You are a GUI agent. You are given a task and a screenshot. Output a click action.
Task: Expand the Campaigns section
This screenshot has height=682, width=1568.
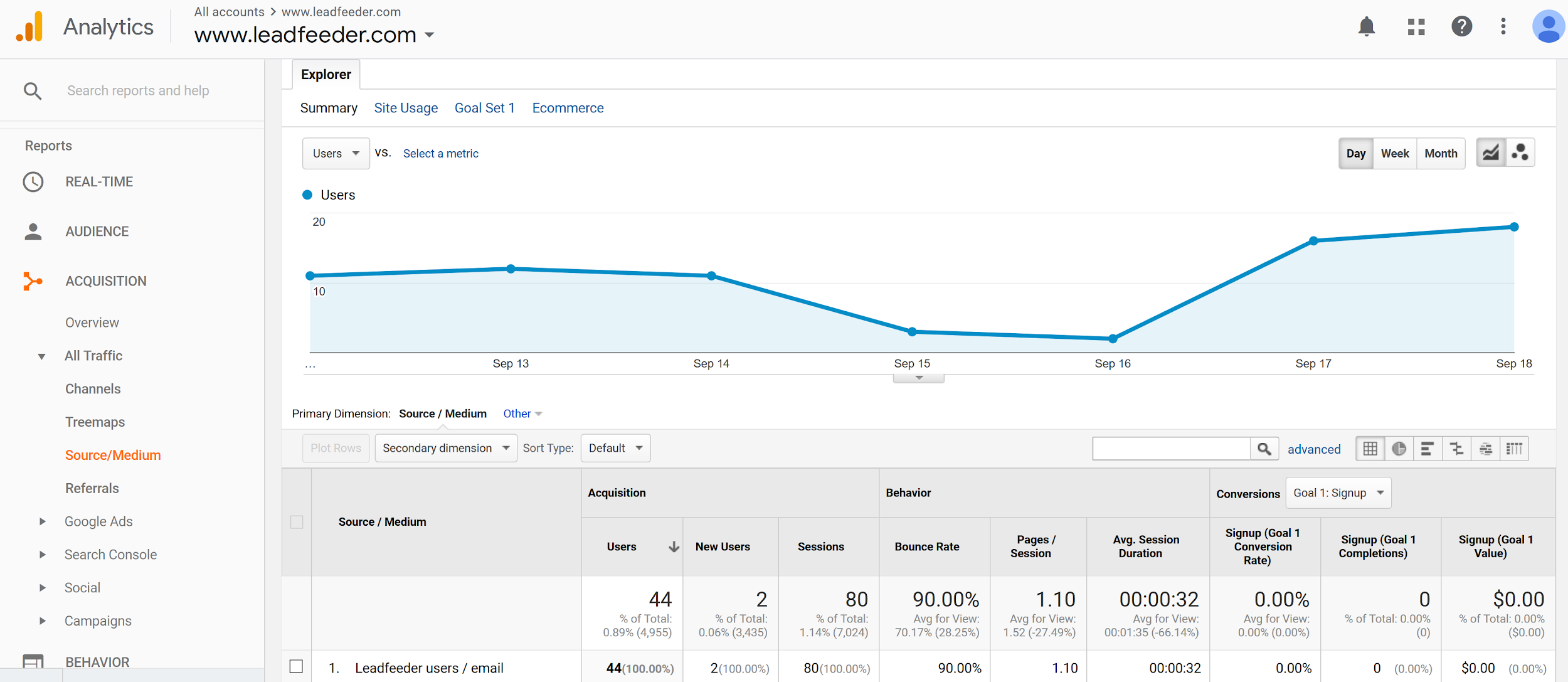point(42,621)
